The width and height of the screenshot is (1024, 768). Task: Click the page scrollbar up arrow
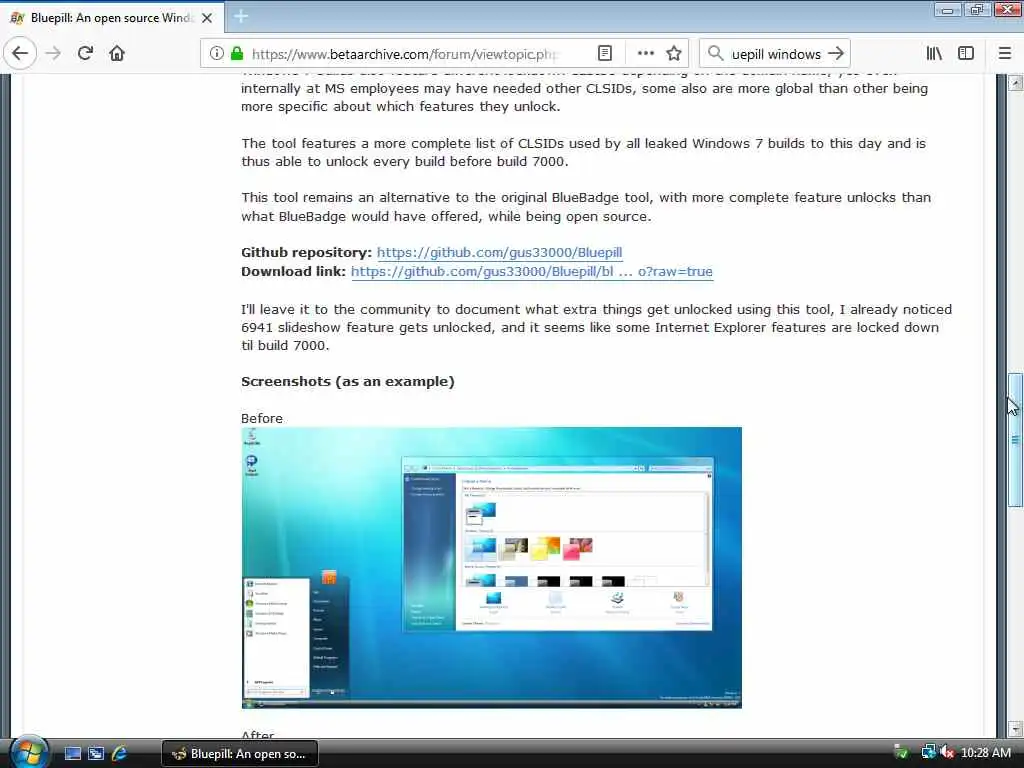[x=1015, y=83]
